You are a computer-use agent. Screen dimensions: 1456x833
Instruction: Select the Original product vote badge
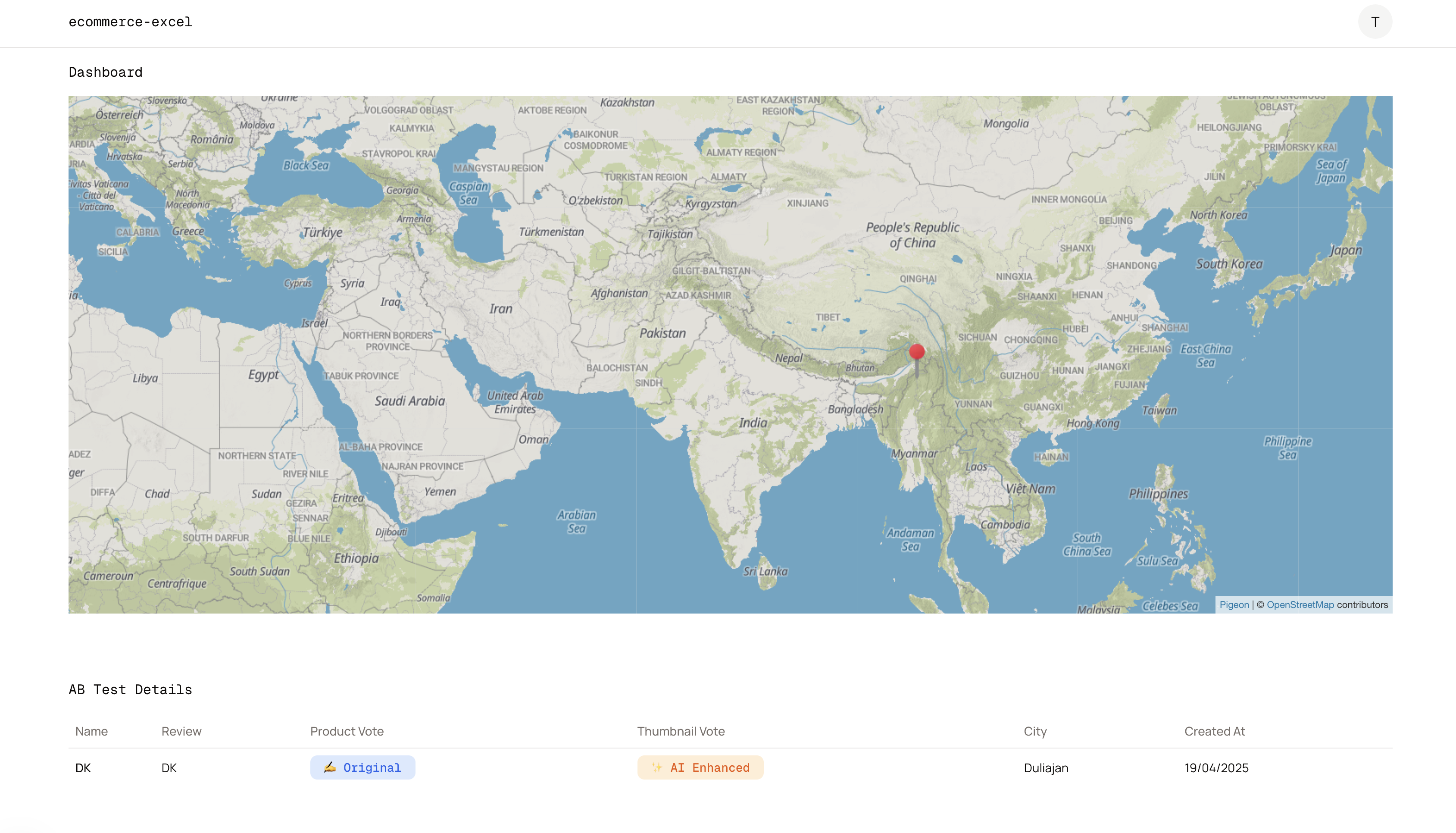coord(362,767)
